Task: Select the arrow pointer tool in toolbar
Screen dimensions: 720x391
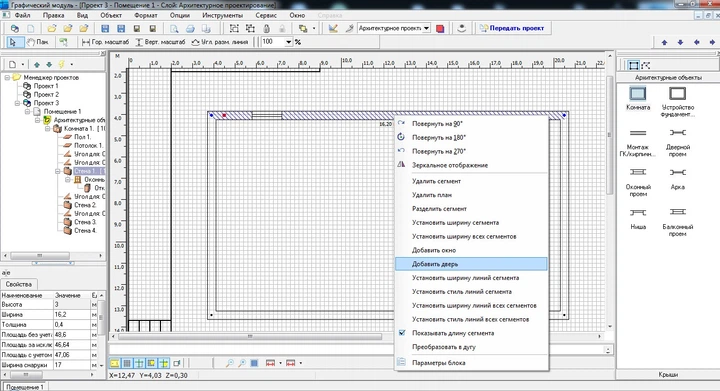Action: tap(12, 42)
